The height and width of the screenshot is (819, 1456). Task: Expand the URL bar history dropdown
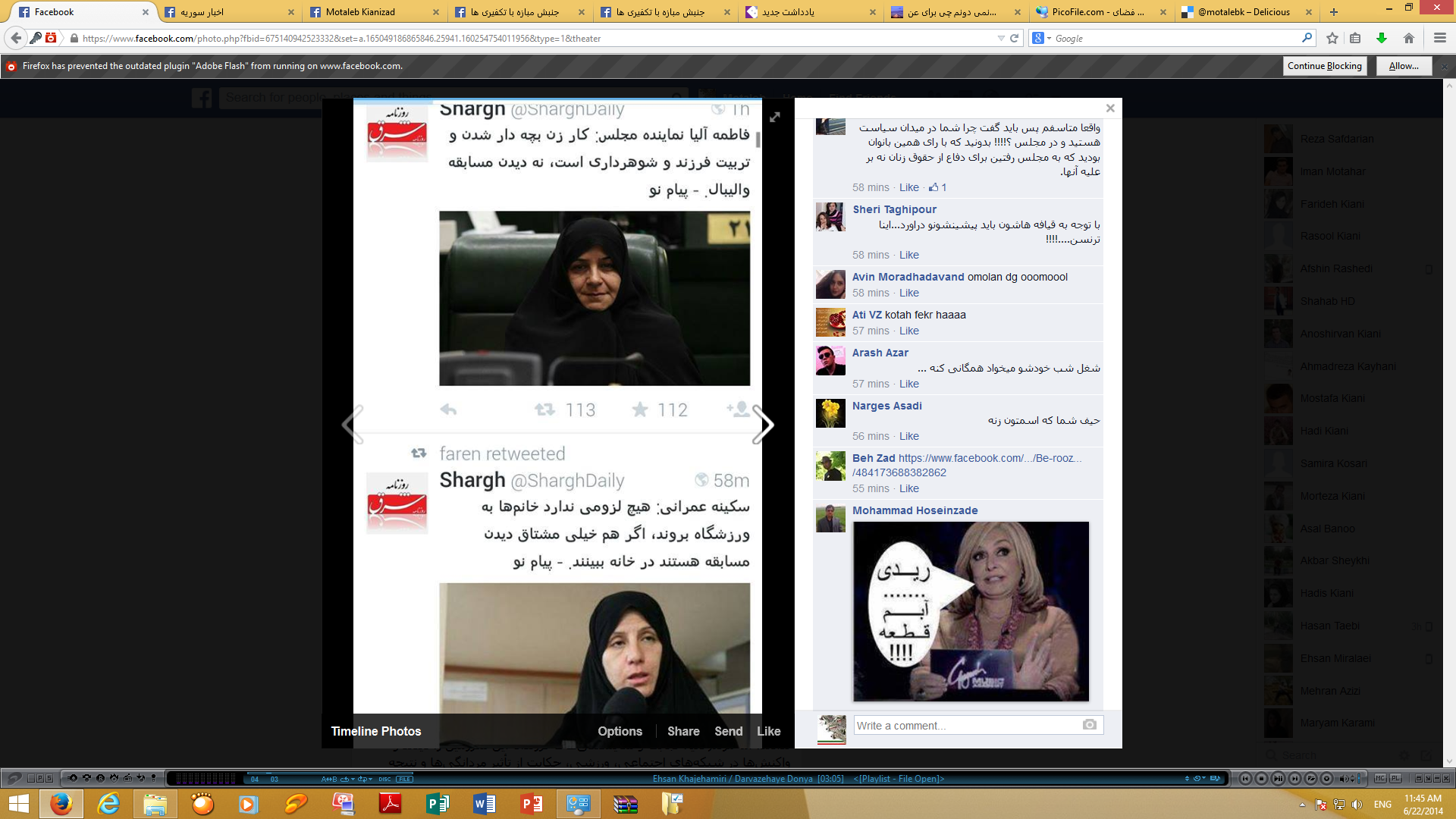[1001, 38]
